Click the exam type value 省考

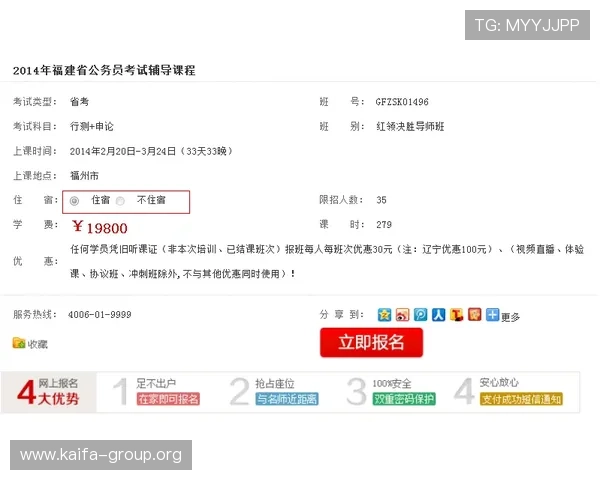(x=80, y=102)
